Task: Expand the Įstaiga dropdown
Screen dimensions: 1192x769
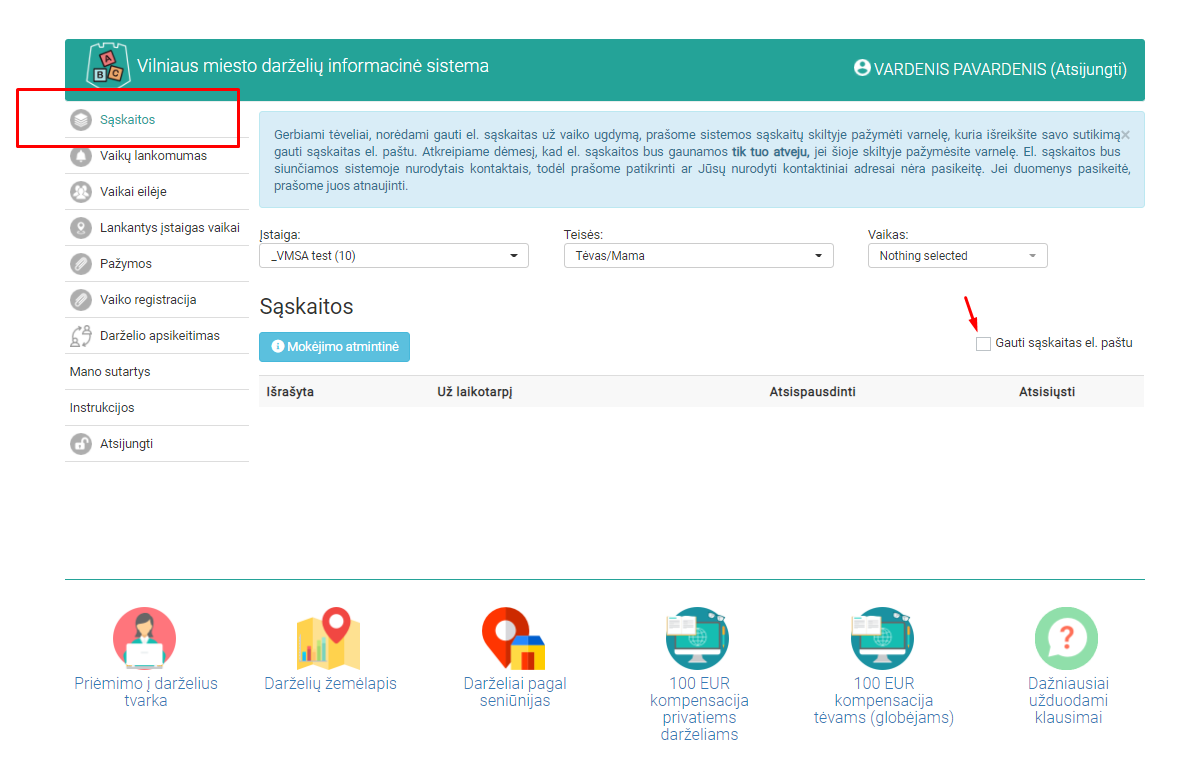Action: pos(393,256)
